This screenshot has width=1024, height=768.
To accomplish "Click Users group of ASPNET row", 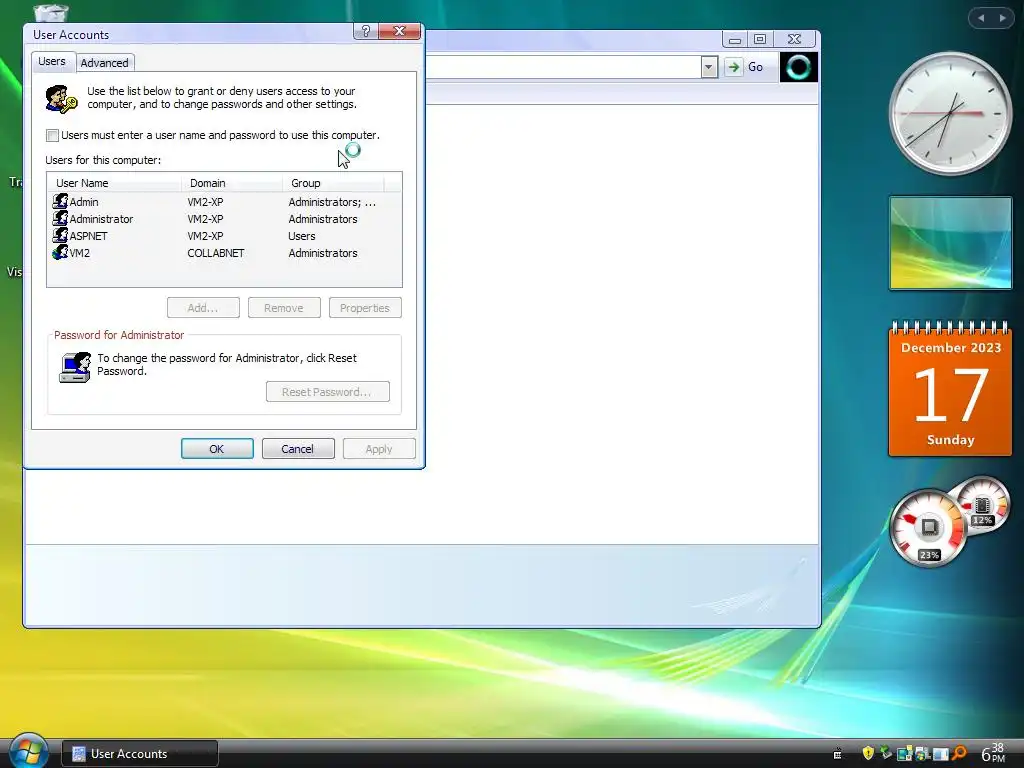I will 302,236.
